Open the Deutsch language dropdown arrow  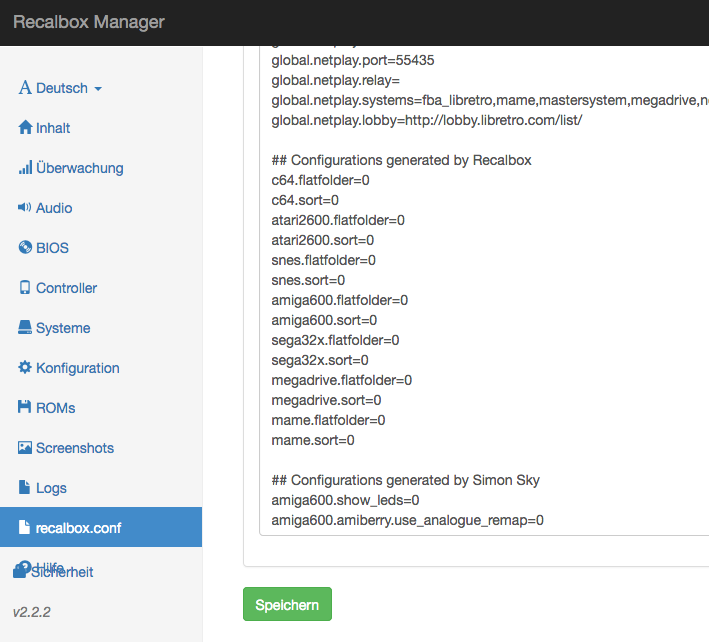pos(98,89)
